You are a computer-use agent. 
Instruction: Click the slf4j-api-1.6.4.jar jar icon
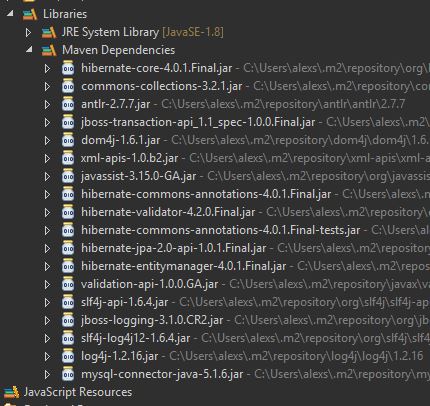[x=68, y=302]
